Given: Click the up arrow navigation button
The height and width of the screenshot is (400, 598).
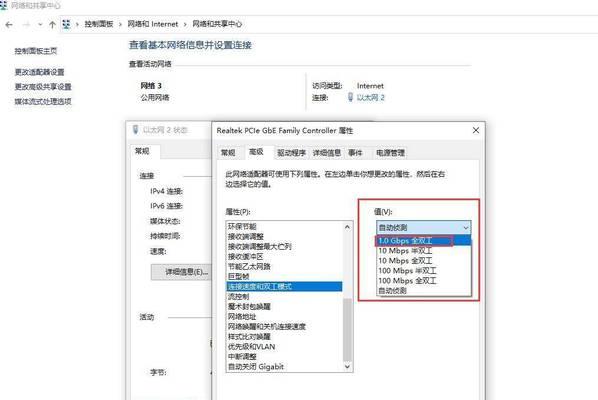Looking at the screenshot, I should tap(52, 25).
